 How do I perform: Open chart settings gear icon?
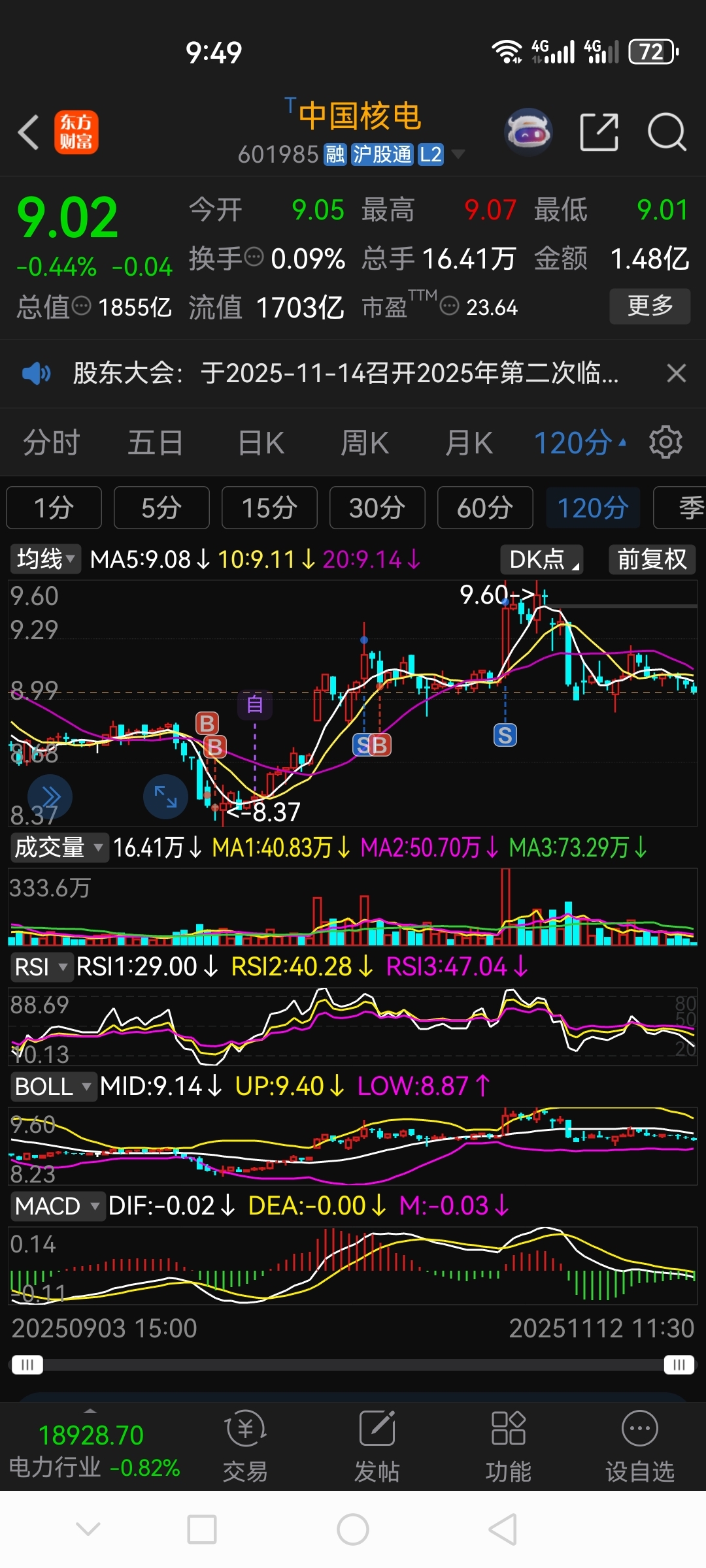tap(665, 442)
